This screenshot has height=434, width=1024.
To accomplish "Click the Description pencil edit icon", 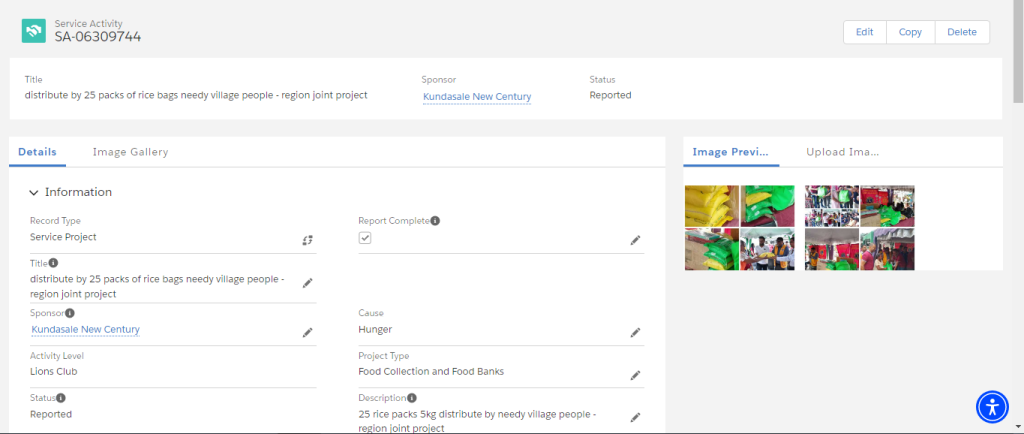I will click(x=635, y=417).
